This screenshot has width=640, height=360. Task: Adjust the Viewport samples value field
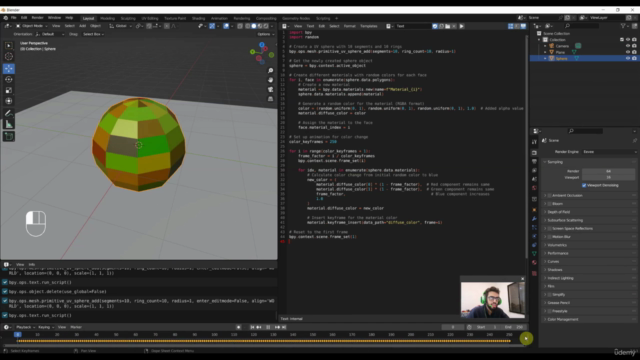point(608,178)
